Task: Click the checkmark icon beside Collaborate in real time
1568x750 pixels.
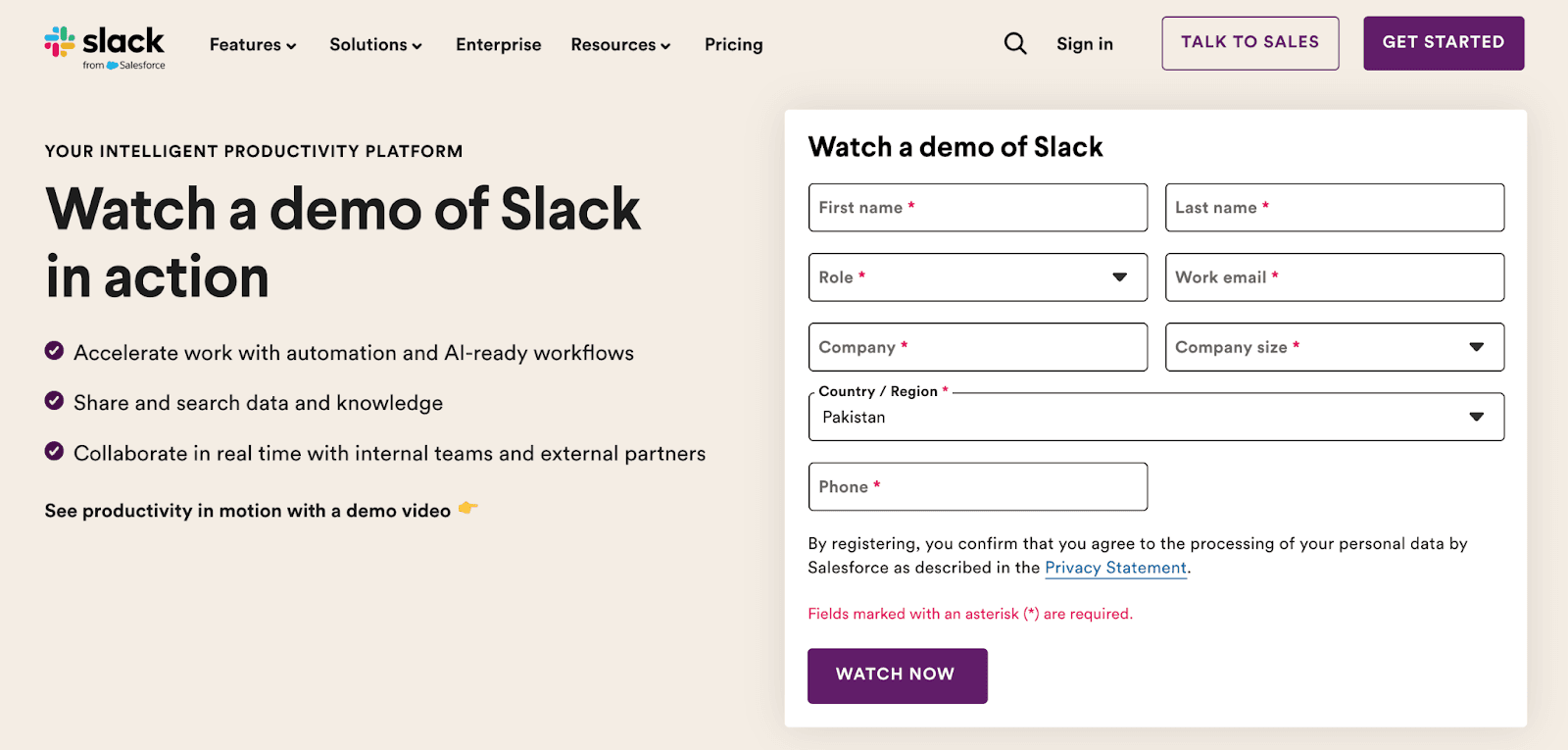Action: pyautogui.click(x=55, y=451)
